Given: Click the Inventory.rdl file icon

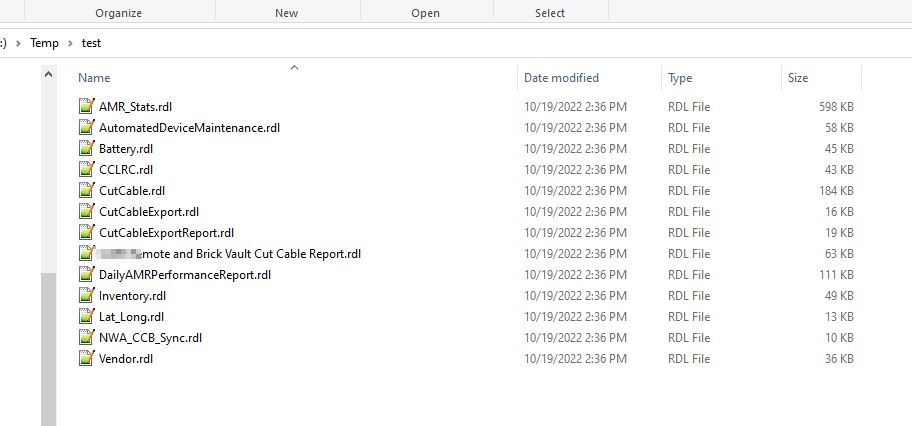Looking at the screenshot, I should [x=86, y=295].
